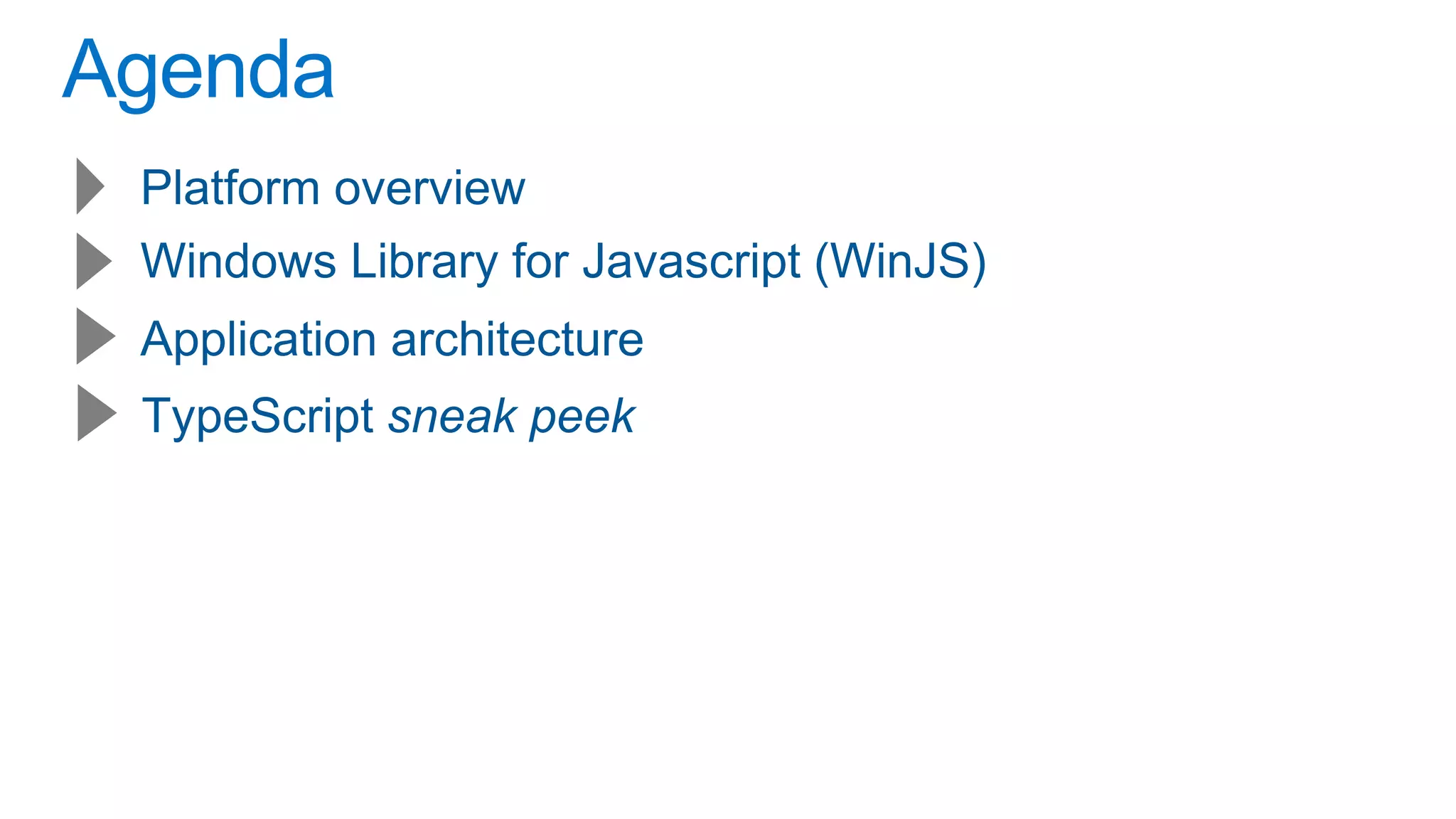Click the (WinJS) text in parentheses
The image size is (1456, 819).
(x=901, y=261)
